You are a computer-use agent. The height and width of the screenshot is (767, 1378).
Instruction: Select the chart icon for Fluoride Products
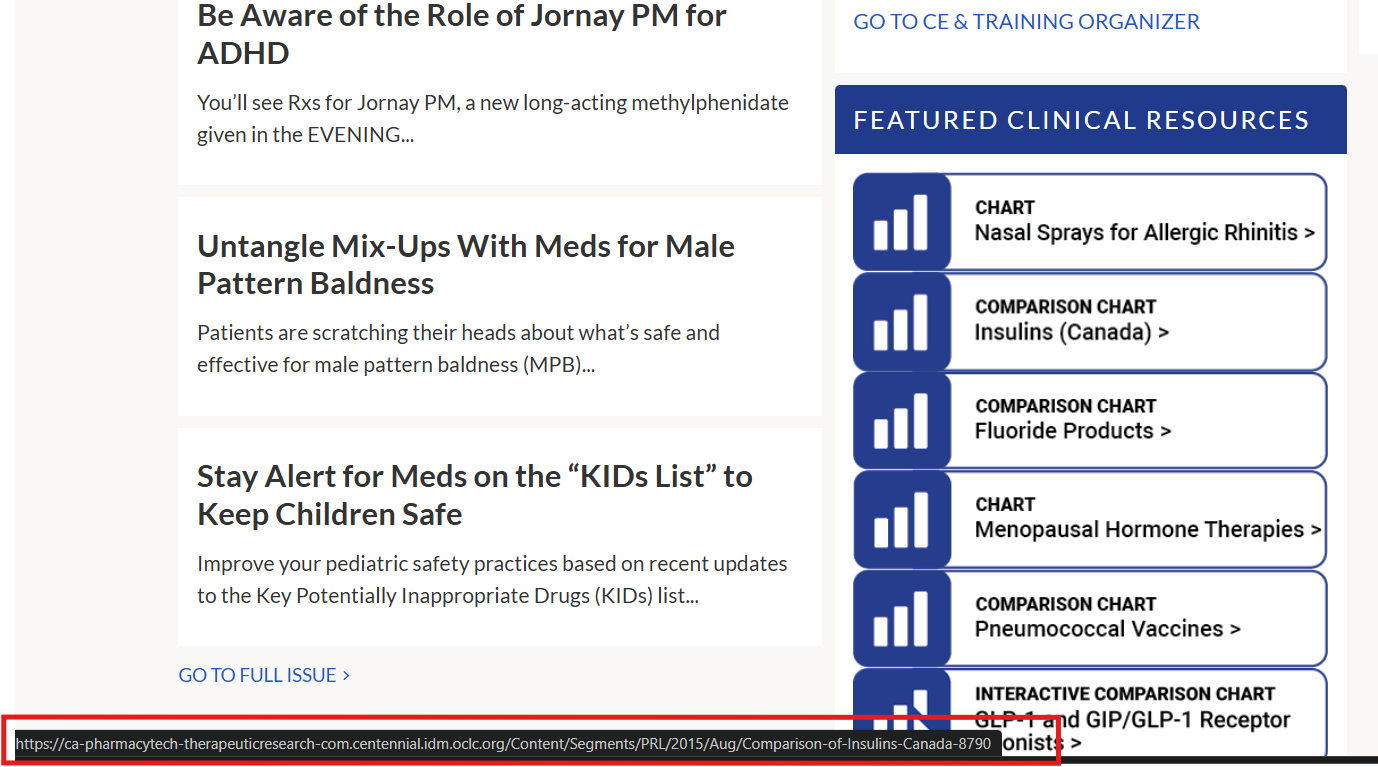[901, 420]
